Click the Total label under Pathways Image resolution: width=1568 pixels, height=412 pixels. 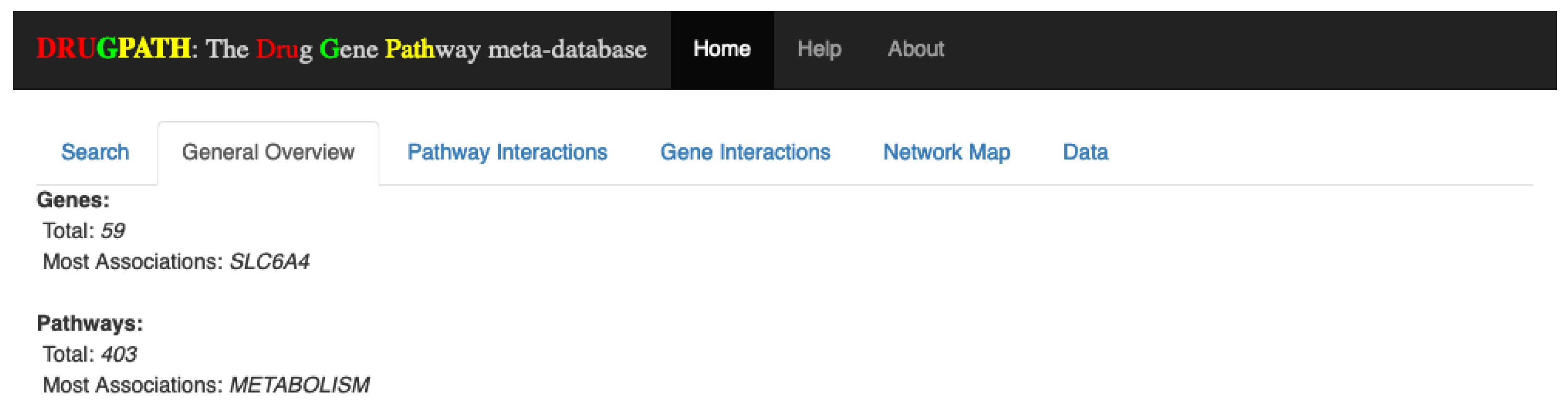pos(68,354)
